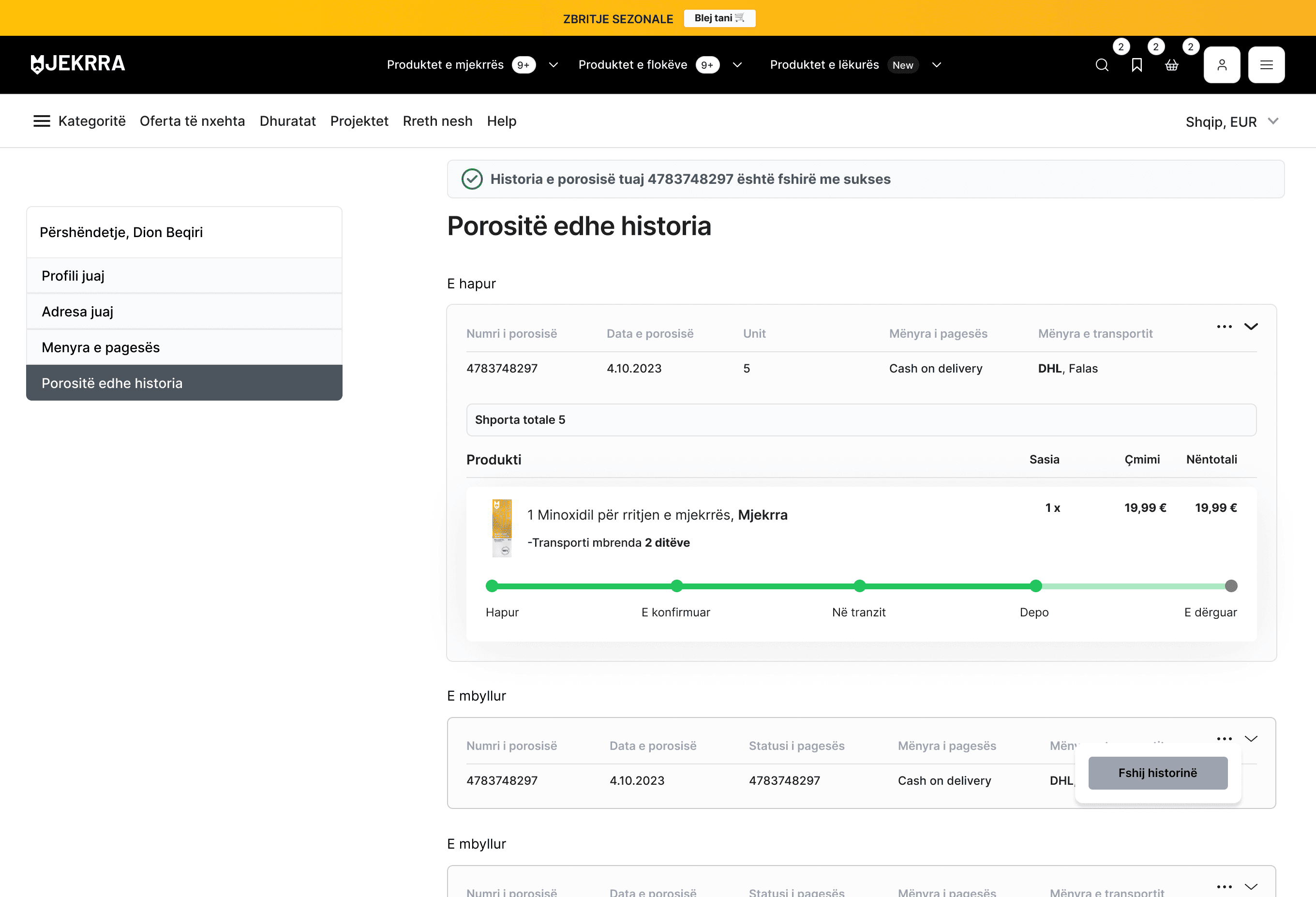1316x897 pixels.
Task: Open user account profile icon
Action: point(1222,65)
